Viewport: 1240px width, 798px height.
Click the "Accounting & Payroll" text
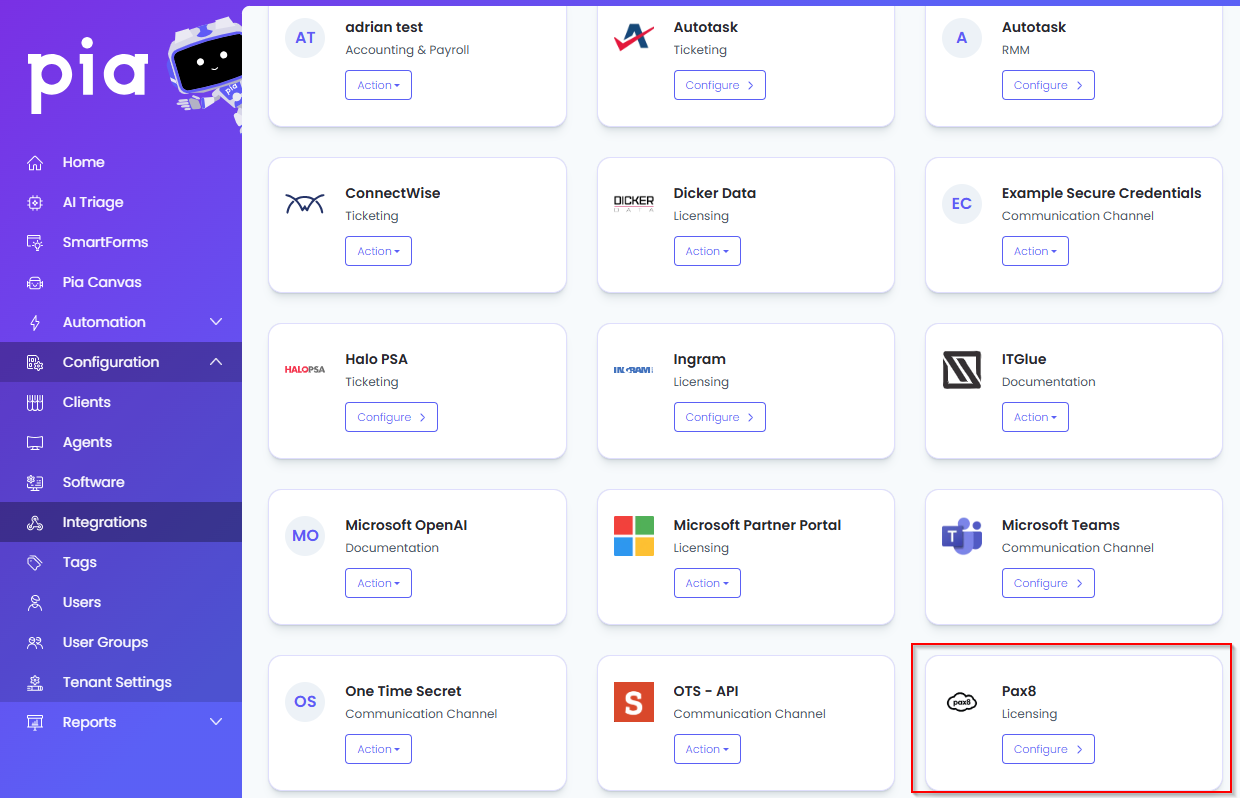click(x=407, y=50)
